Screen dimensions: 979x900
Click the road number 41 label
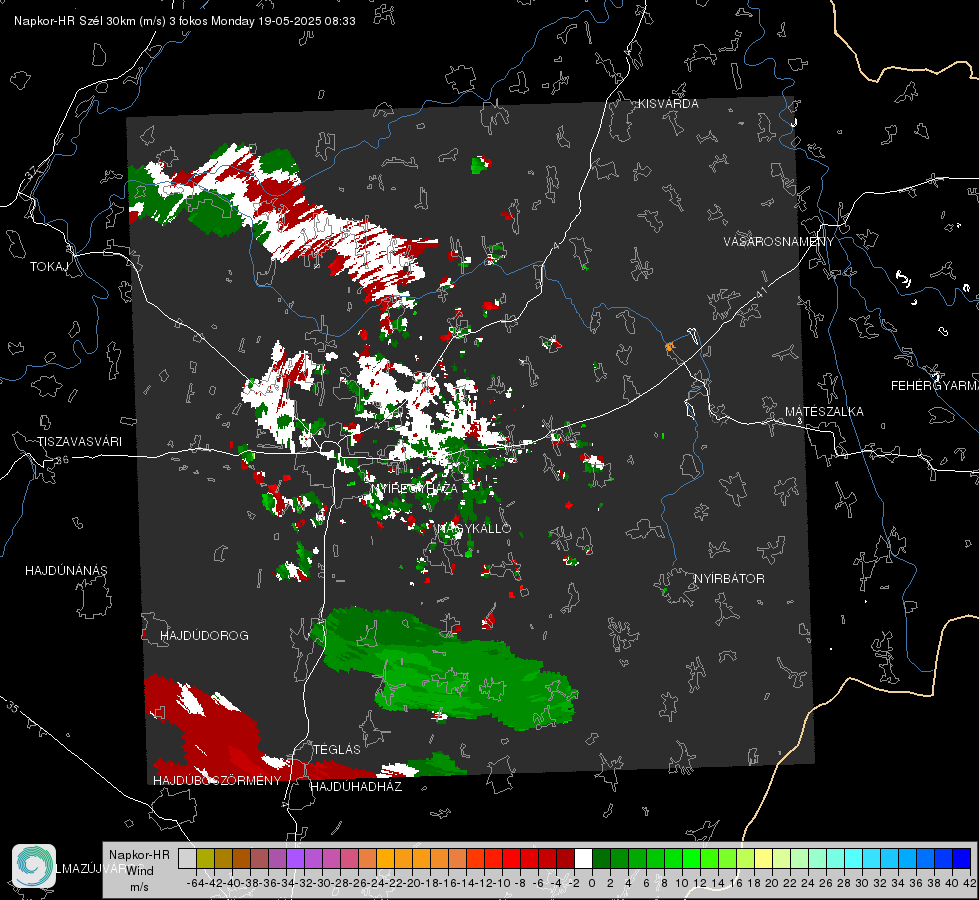click(x=761, y=291)
